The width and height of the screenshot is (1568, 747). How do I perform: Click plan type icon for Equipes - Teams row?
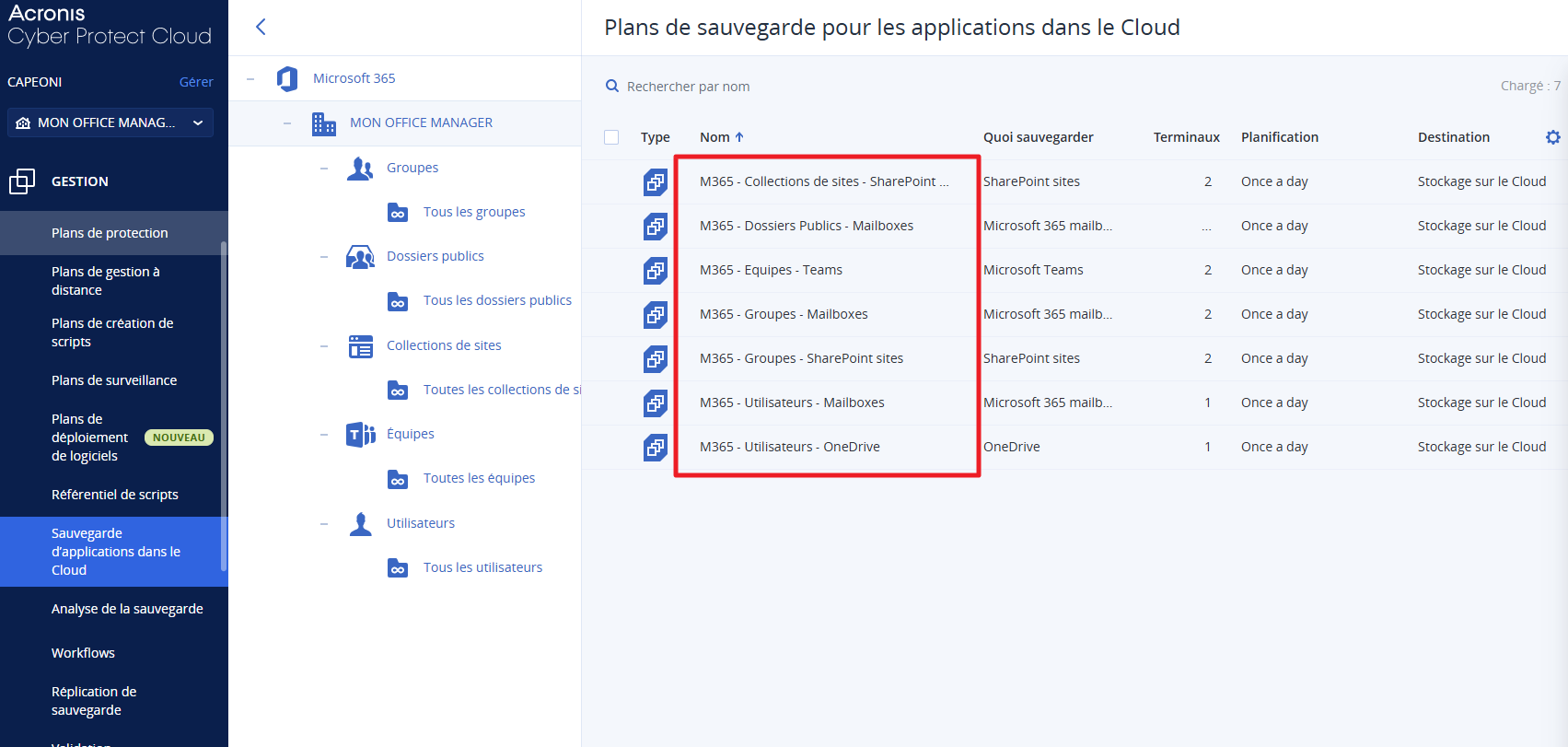tap(656, 271)
